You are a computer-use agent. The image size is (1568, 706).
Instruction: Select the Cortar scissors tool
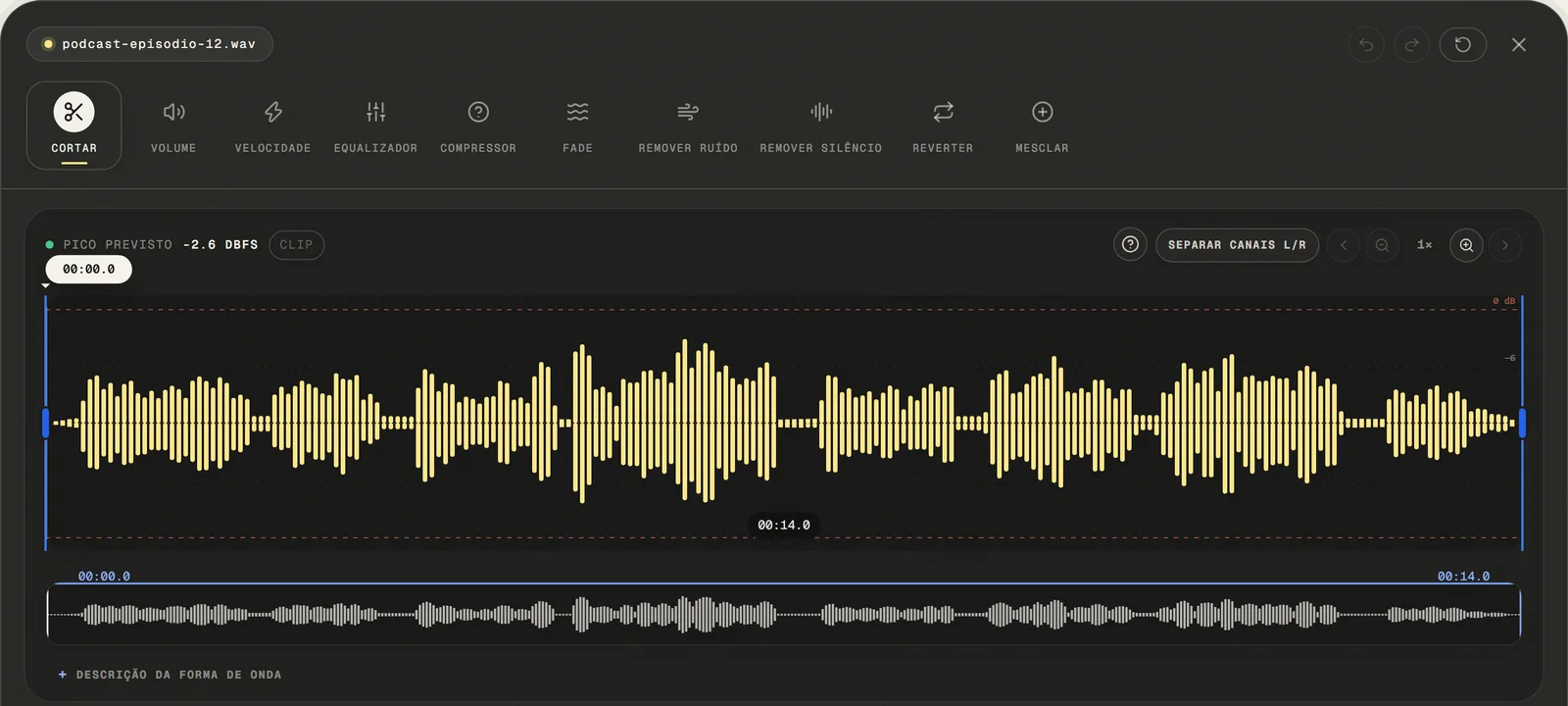[x=74, y=126]
